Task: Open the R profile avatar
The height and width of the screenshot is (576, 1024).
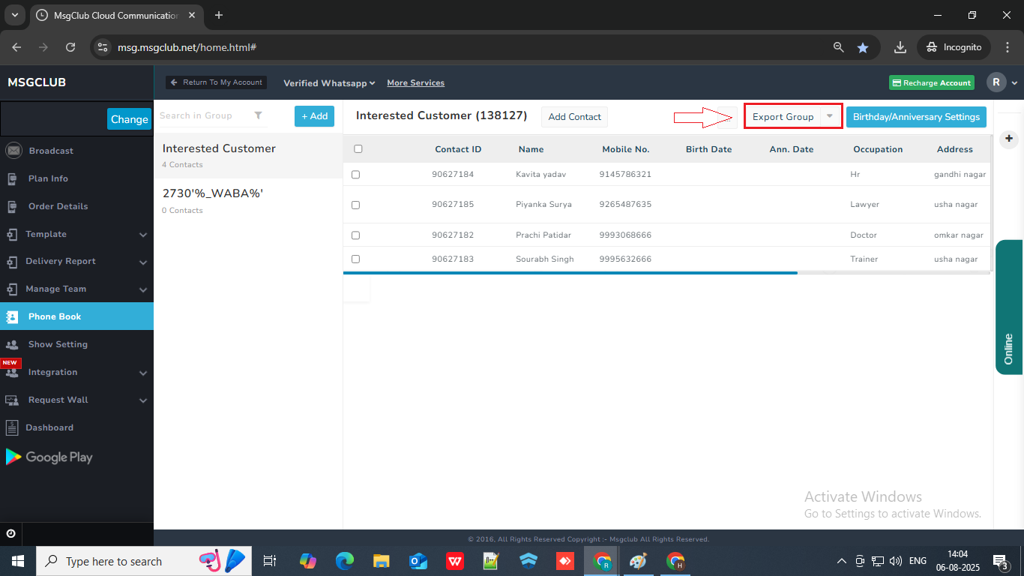Action: pyautogui.click(x=996, y=82)
